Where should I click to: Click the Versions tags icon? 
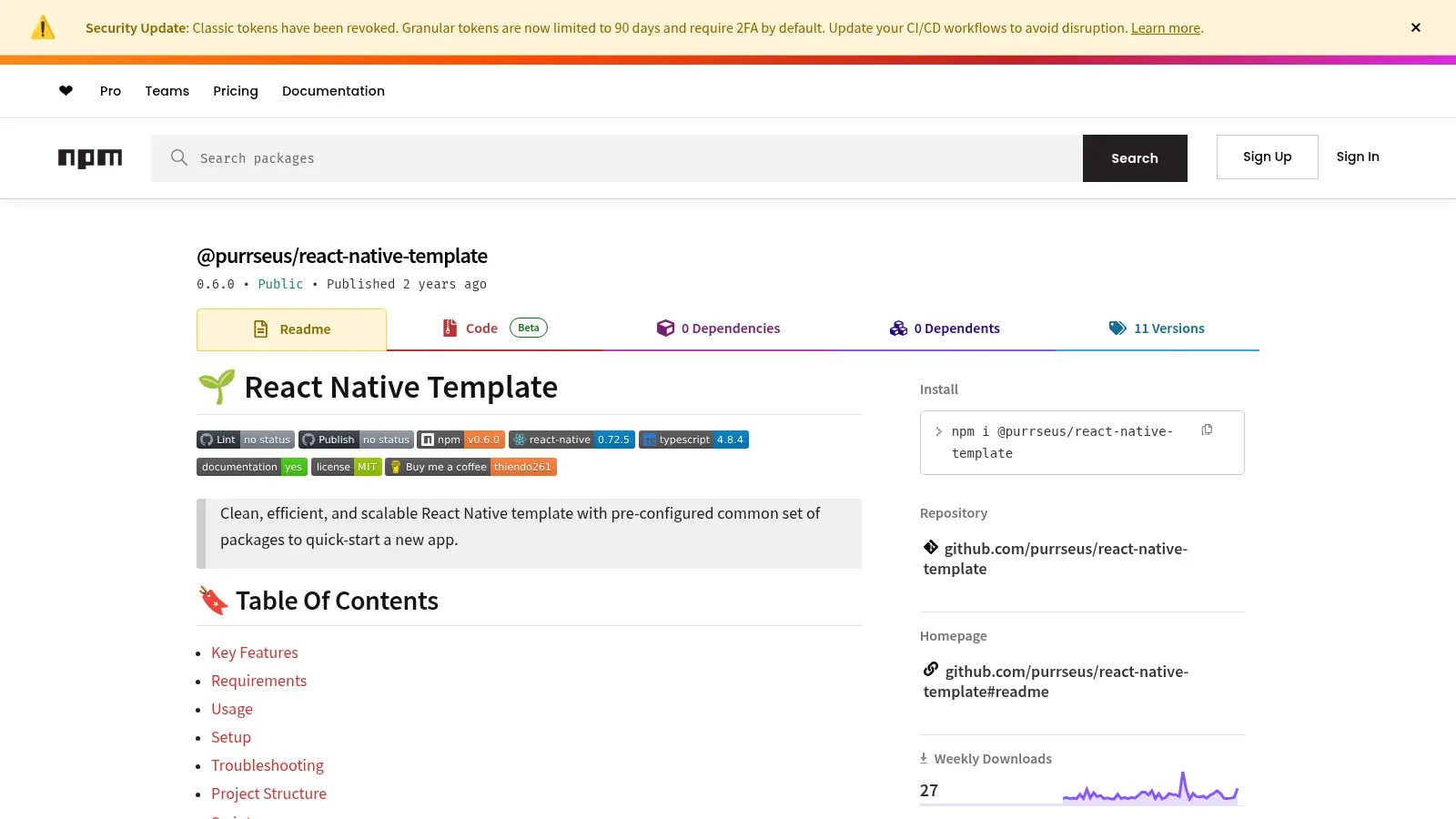tap(1117, 329)
